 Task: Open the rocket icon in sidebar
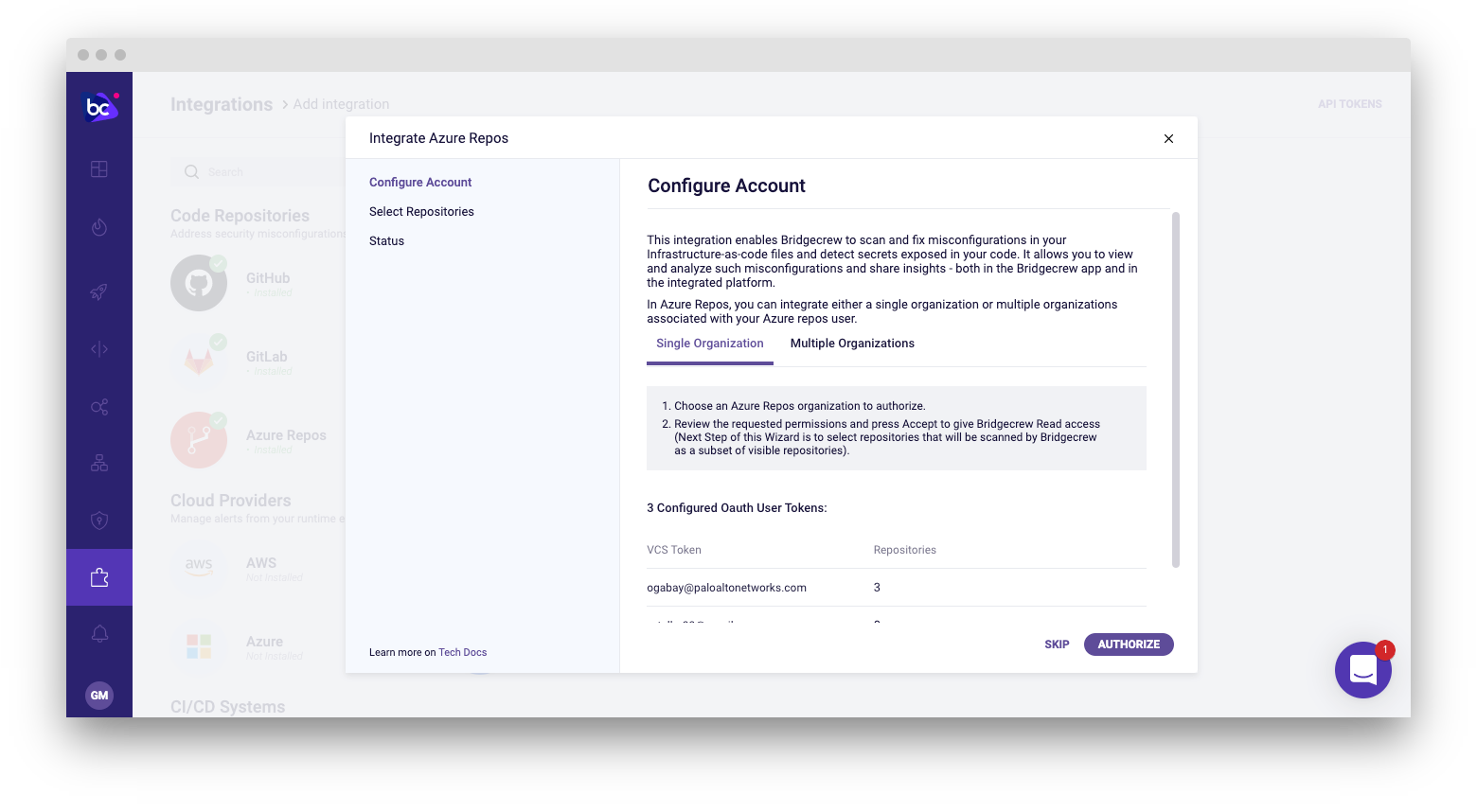(99, 291)
